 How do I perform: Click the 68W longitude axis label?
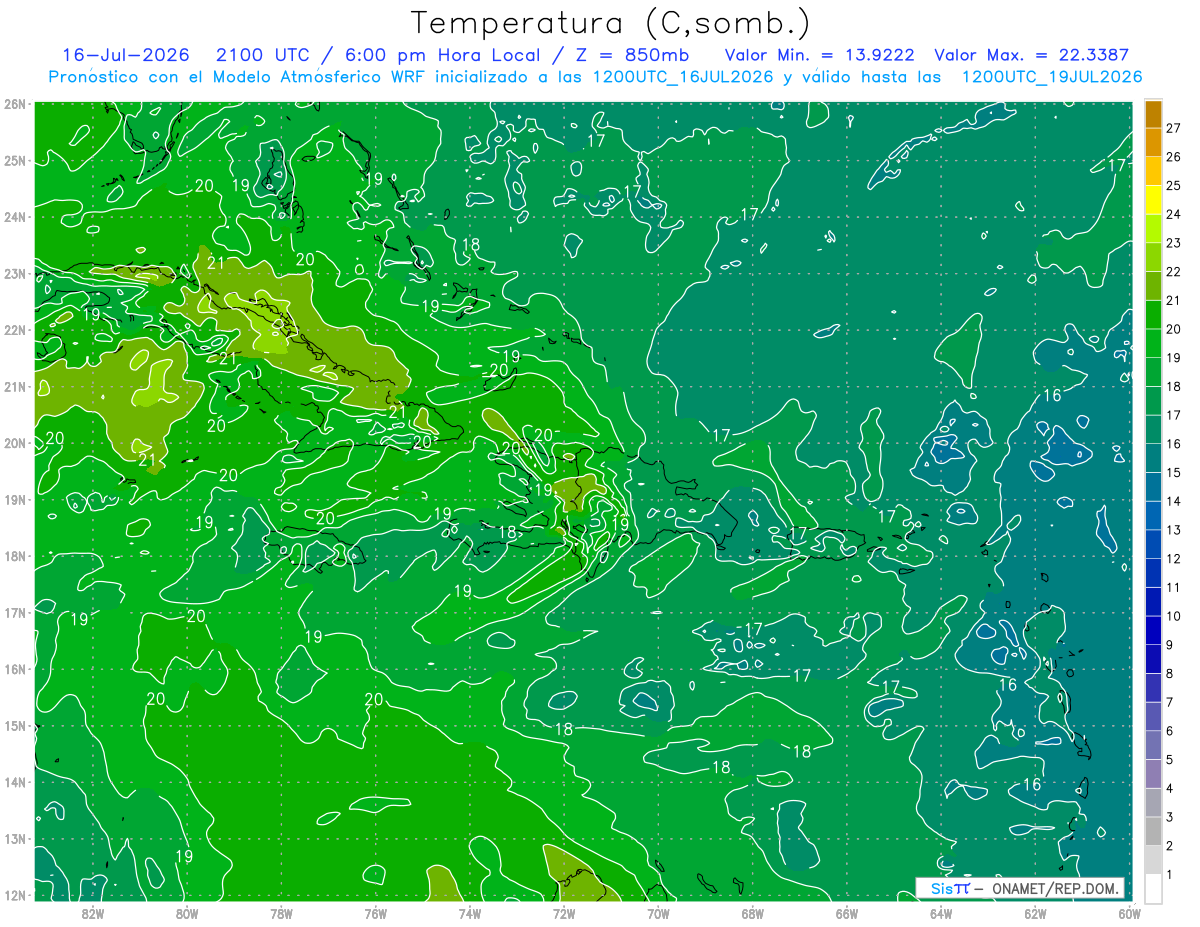[752, 913]
